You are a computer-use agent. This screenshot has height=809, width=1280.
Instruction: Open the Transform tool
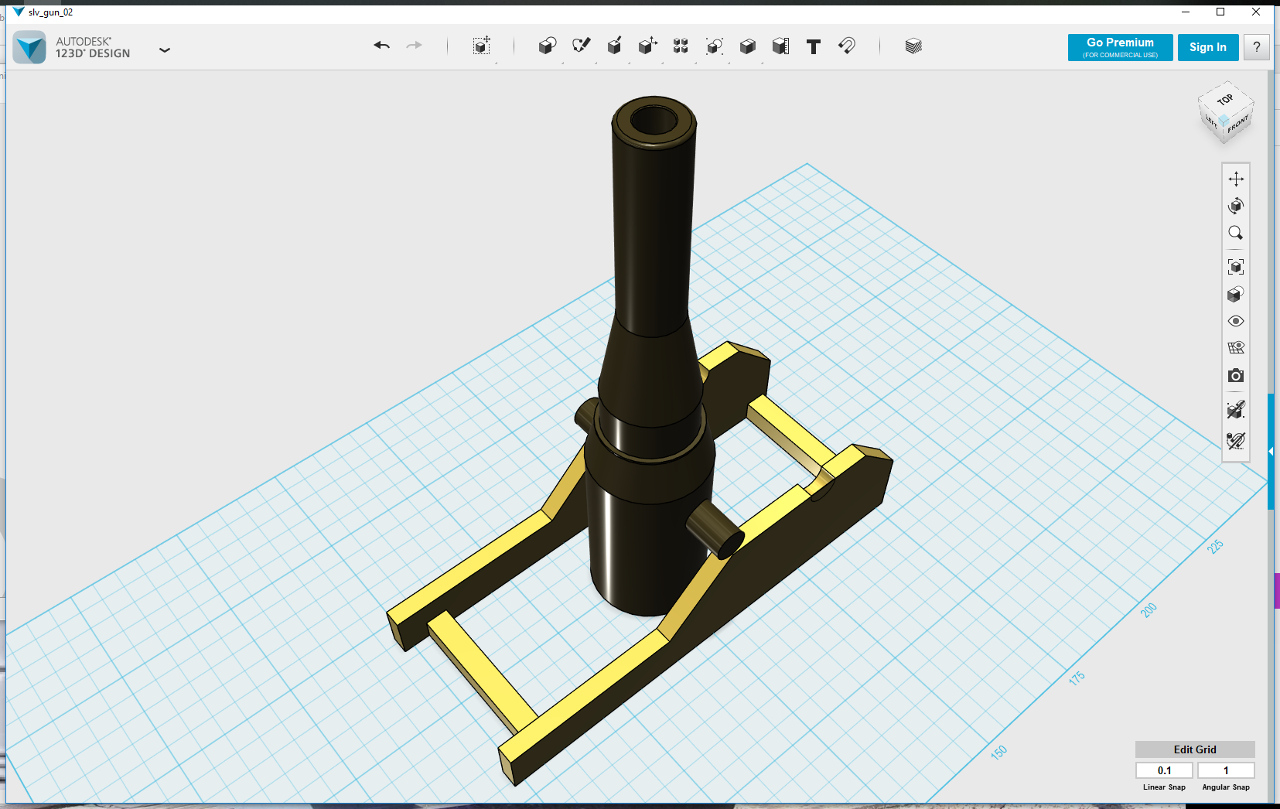482,46
